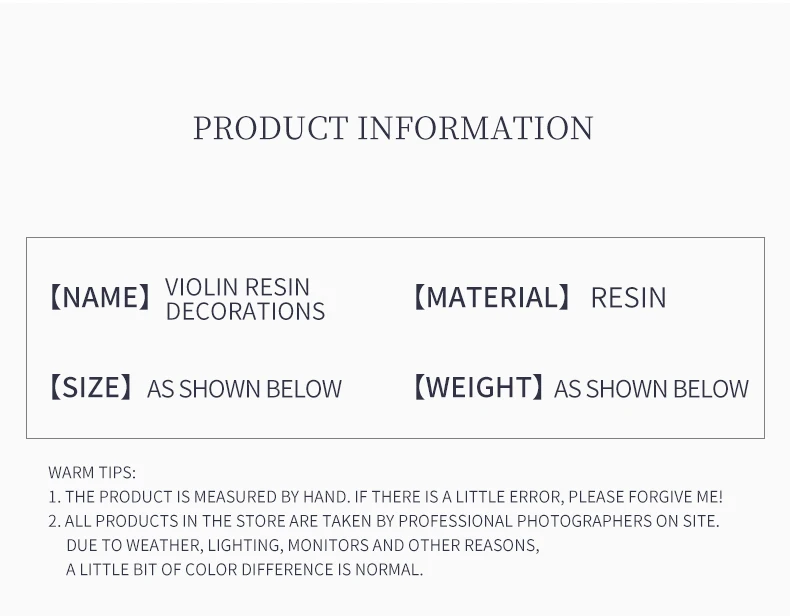Click the LITTLE ERROR phrase in tip one
The height and width of the screenshot is (616, 790).
pyautogui.click(x=509, y=497)
